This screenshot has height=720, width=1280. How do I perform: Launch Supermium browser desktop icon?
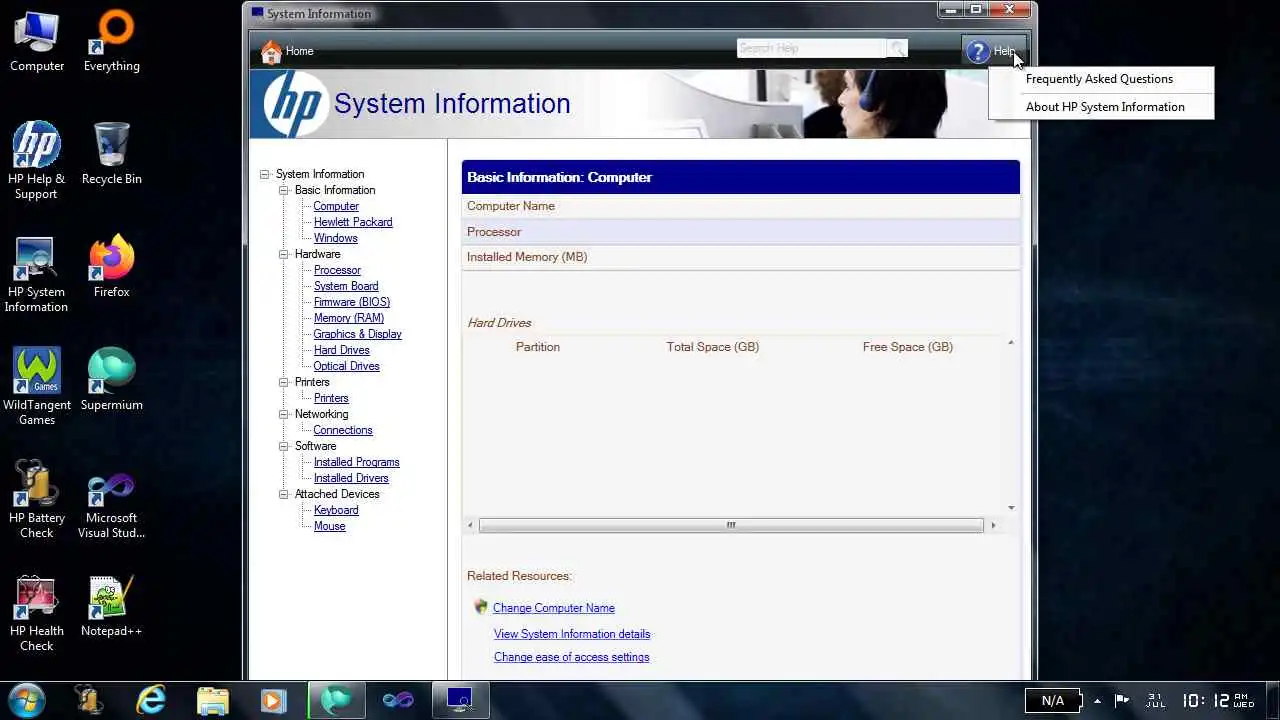pos(111,380)
